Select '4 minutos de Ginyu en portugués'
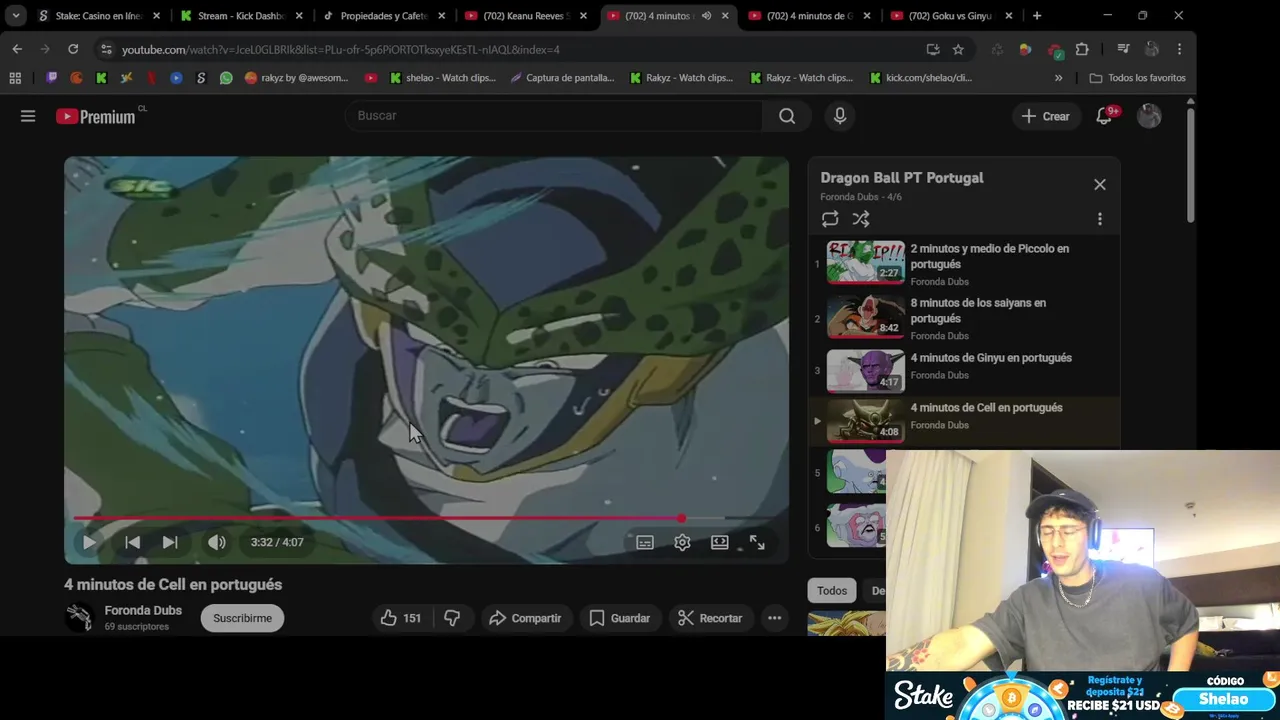 point(991,358)
